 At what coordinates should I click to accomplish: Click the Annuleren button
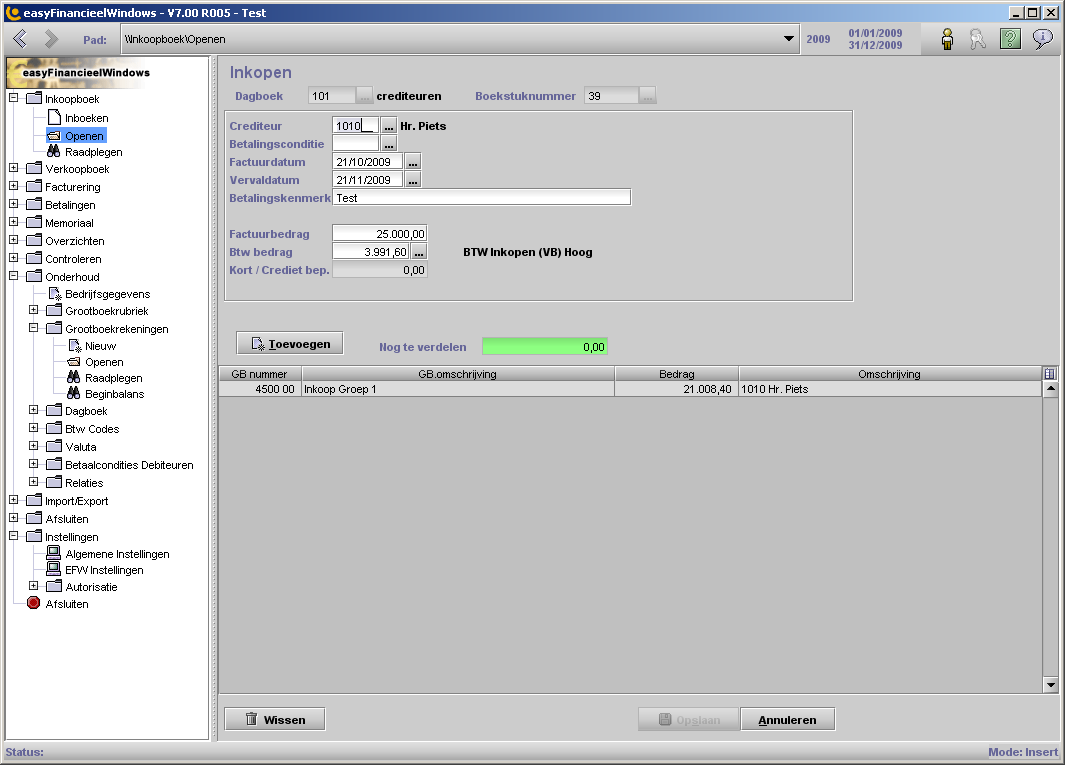click(x=787, y=719)
